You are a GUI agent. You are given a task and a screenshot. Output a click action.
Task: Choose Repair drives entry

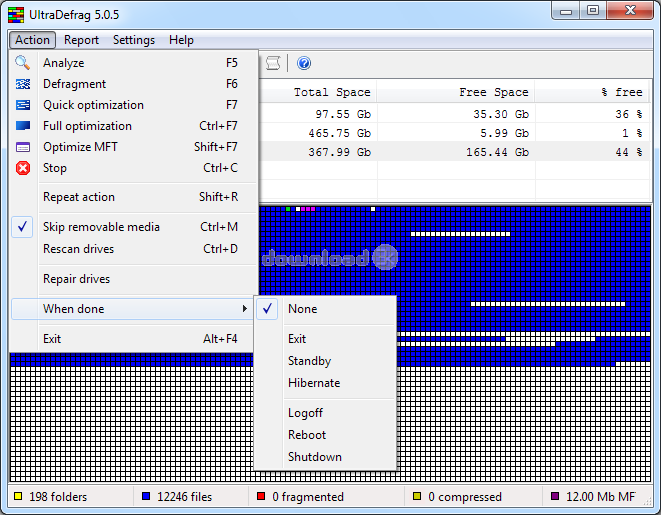click(x=134, y=279)
